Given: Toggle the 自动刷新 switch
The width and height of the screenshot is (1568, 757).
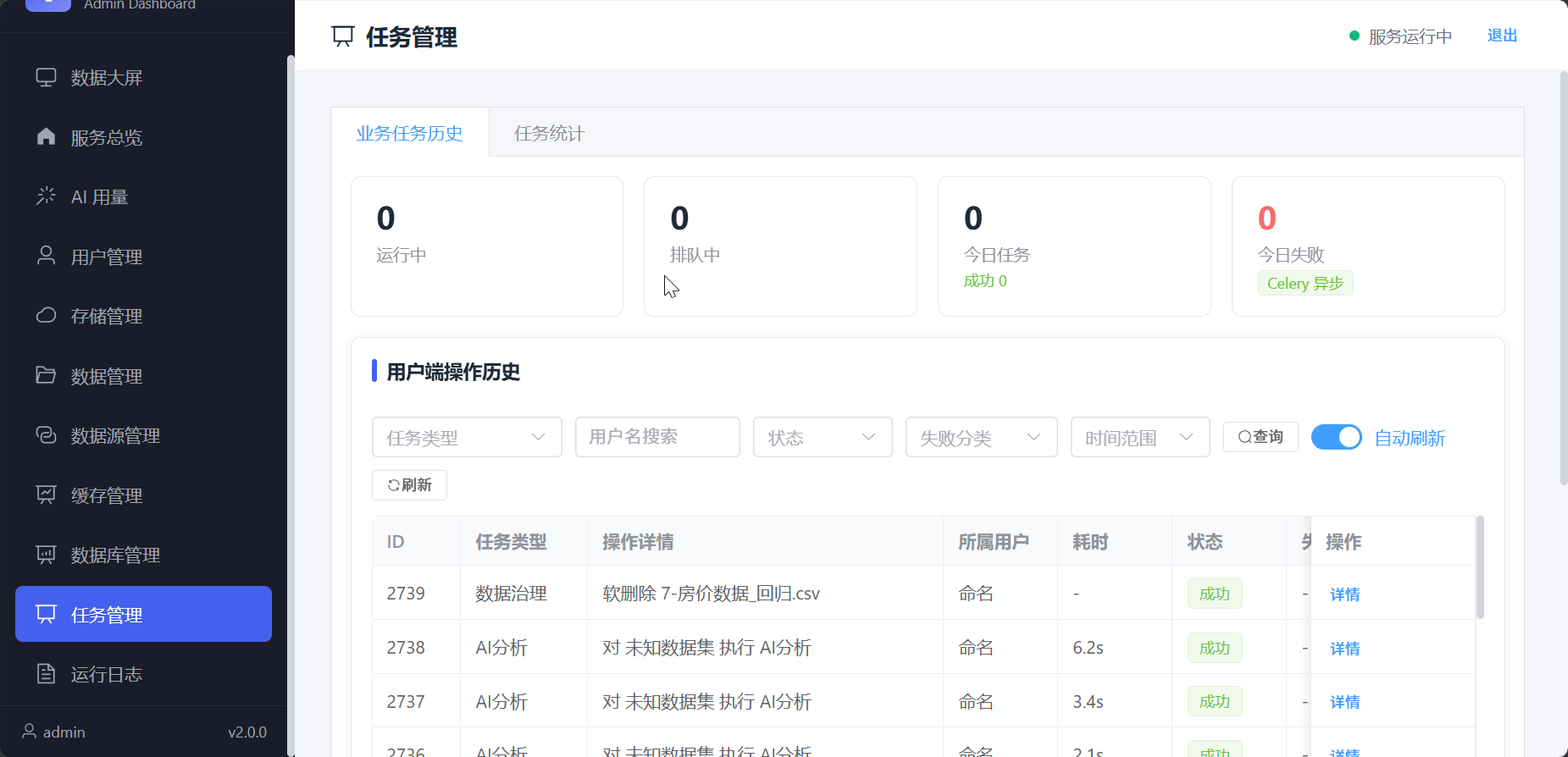Looking at the screenshot, I should pos(1336,437).
